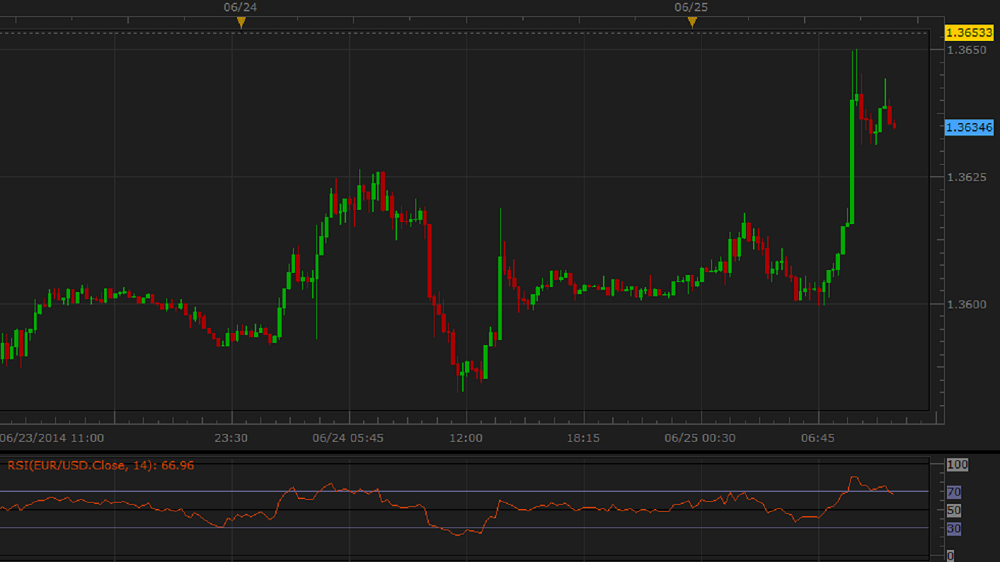The image size is (1000, 562).
Task: Click the 23:30 time axis label
Action: (x=231, y=438)
